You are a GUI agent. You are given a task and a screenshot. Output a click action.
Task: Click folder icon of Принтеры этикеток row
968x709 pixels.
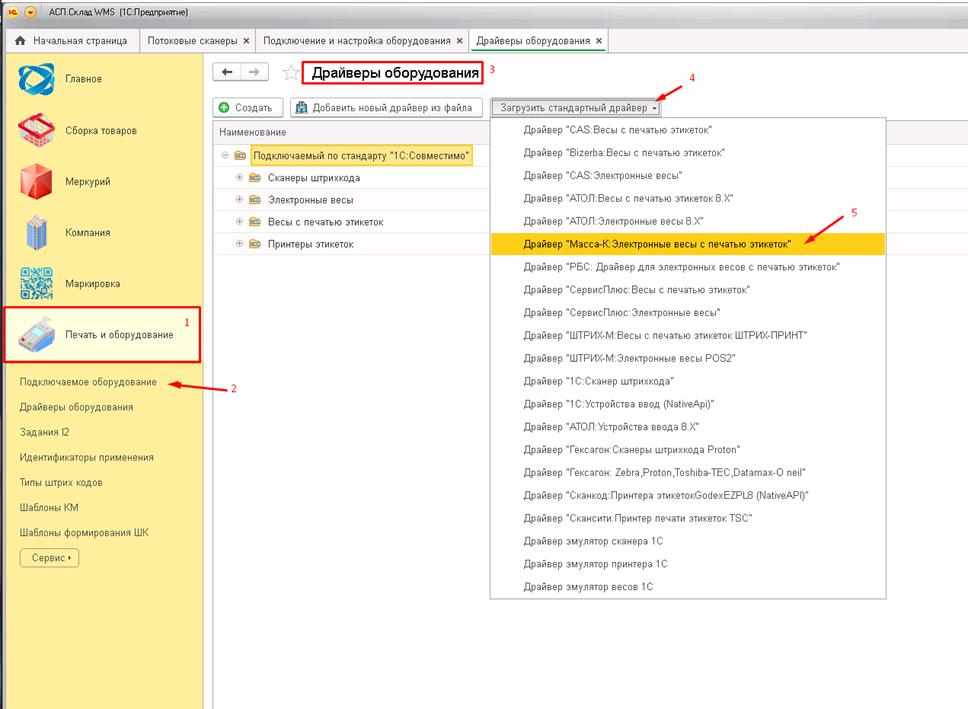[x=255, y=244]
